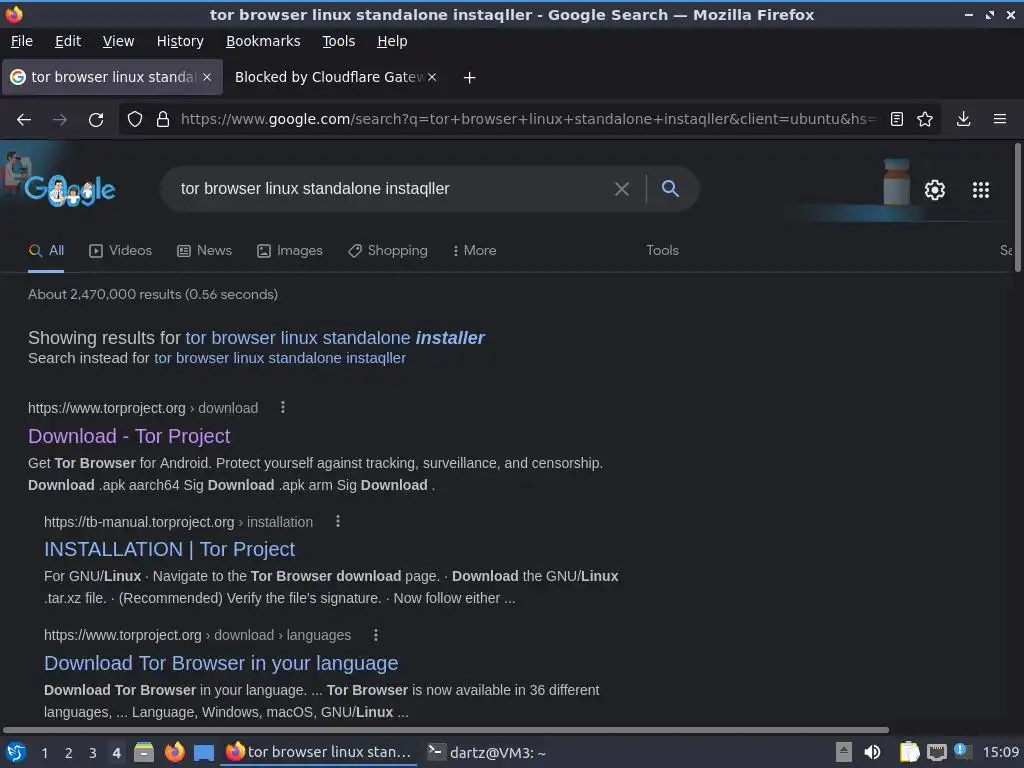Click corrected query tor browser linux standalone installer
The height and width of the screenshot is (768, 1024).
pos(334,338)
